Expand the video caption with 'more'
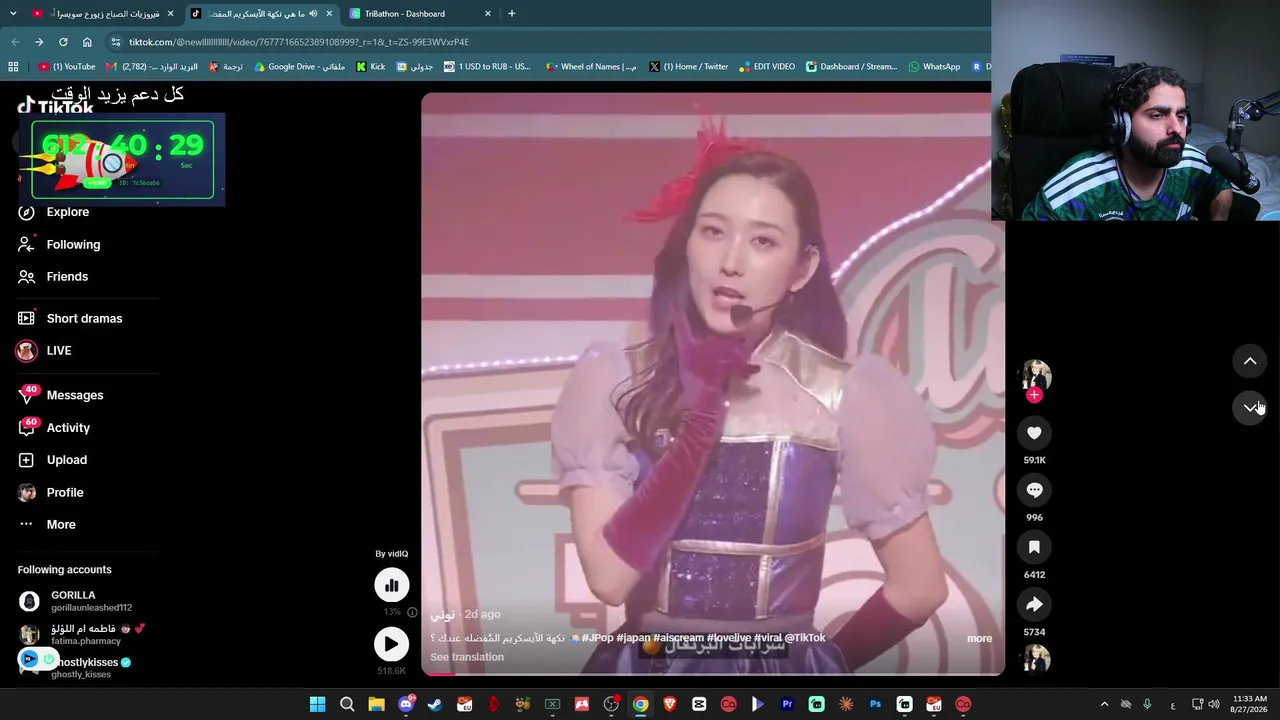The height and width of the screenshot is (720, 1280). (x=979, y=638)
